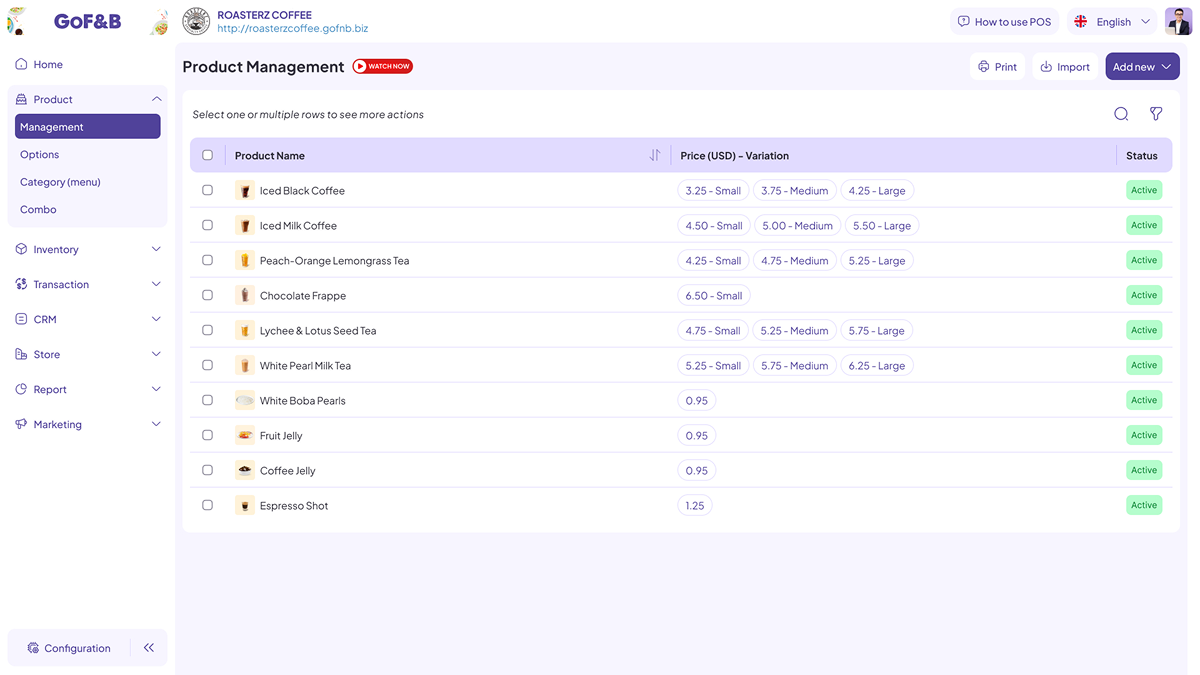Collapse the sidebar with double-chevron icon
1200x675 pixels.
point(149,648)
